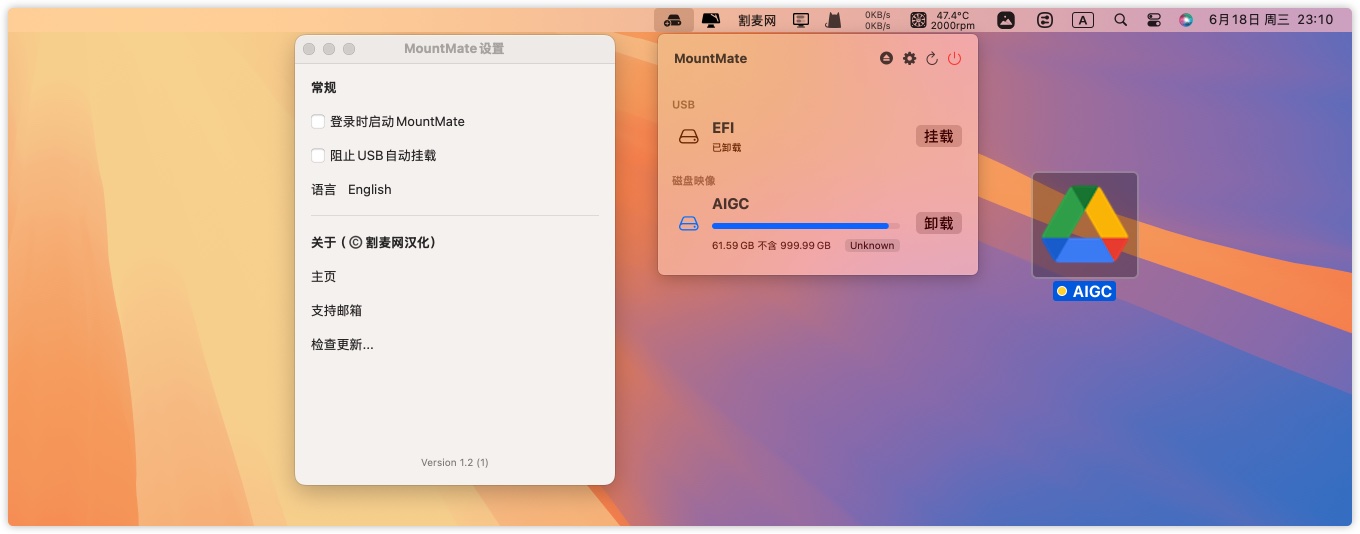Screen dimensions: 1360x534
Task: Click 检查更新... to check for updates
Action: tap(342, 345)
